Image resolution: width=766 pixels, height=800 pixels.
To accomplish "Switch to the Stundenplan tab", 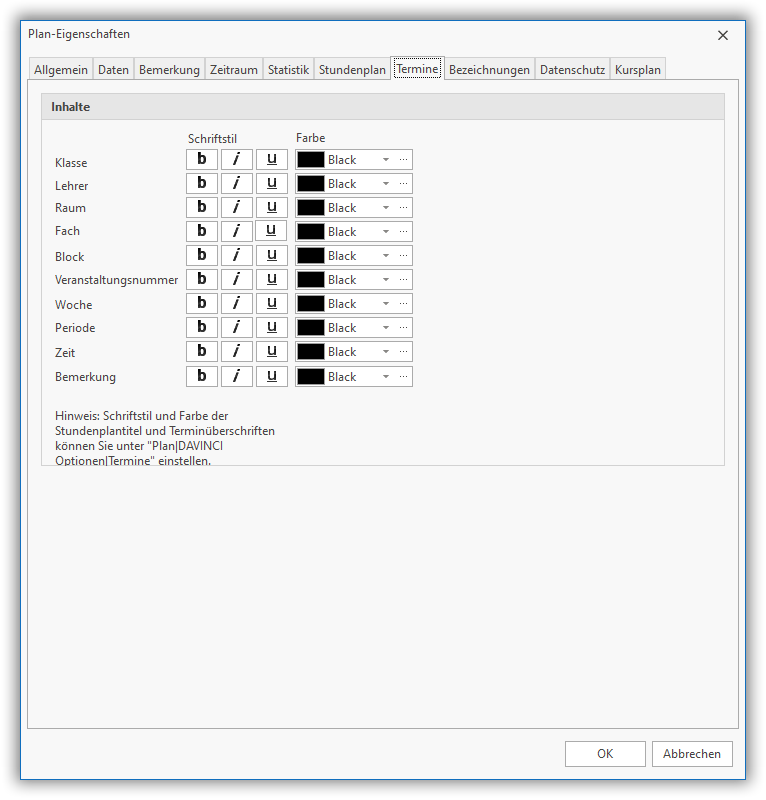I will click(352, 70).
